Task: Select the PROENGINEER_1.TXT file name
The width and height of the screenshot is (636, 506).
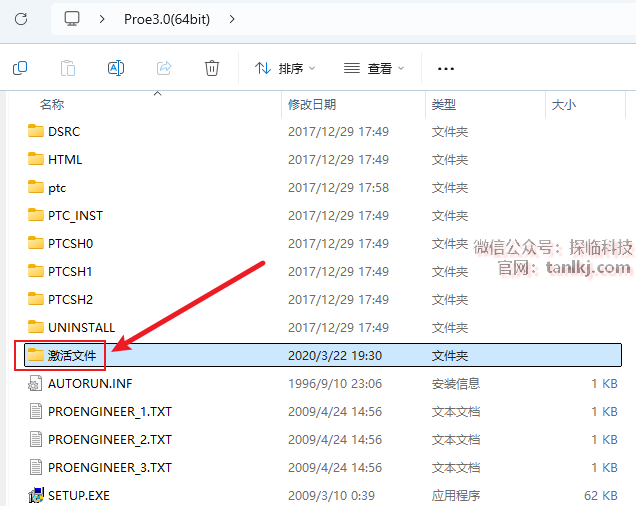Action: point(110,411)
